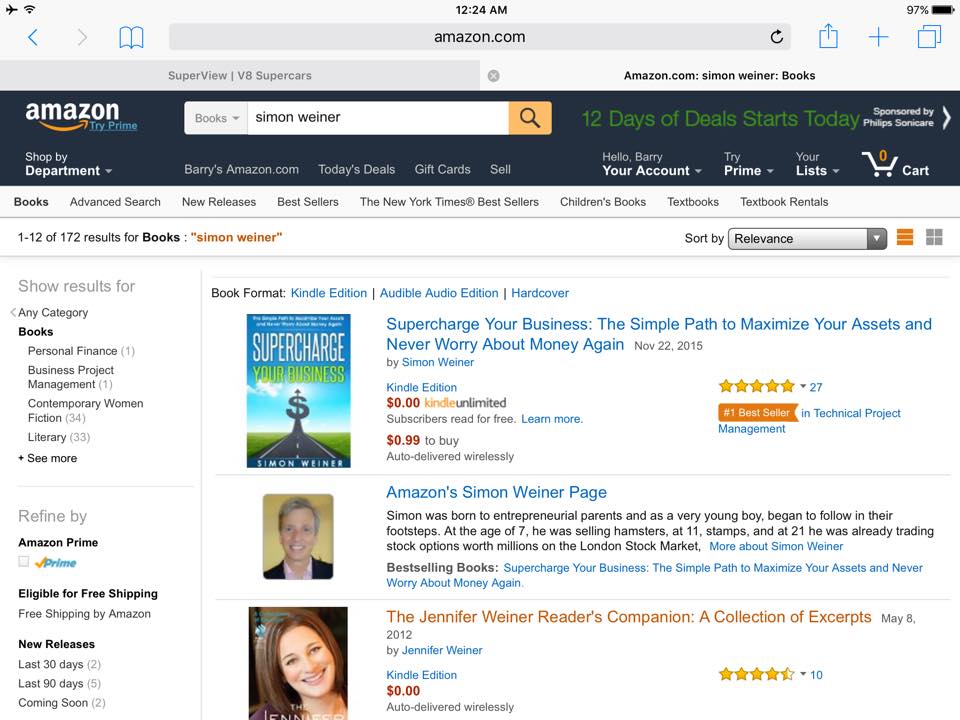Image resolution: width=960 pixels, height=720 pixels.
Task: Filter by Audible Audio Edition format
Action: (439, 293)
